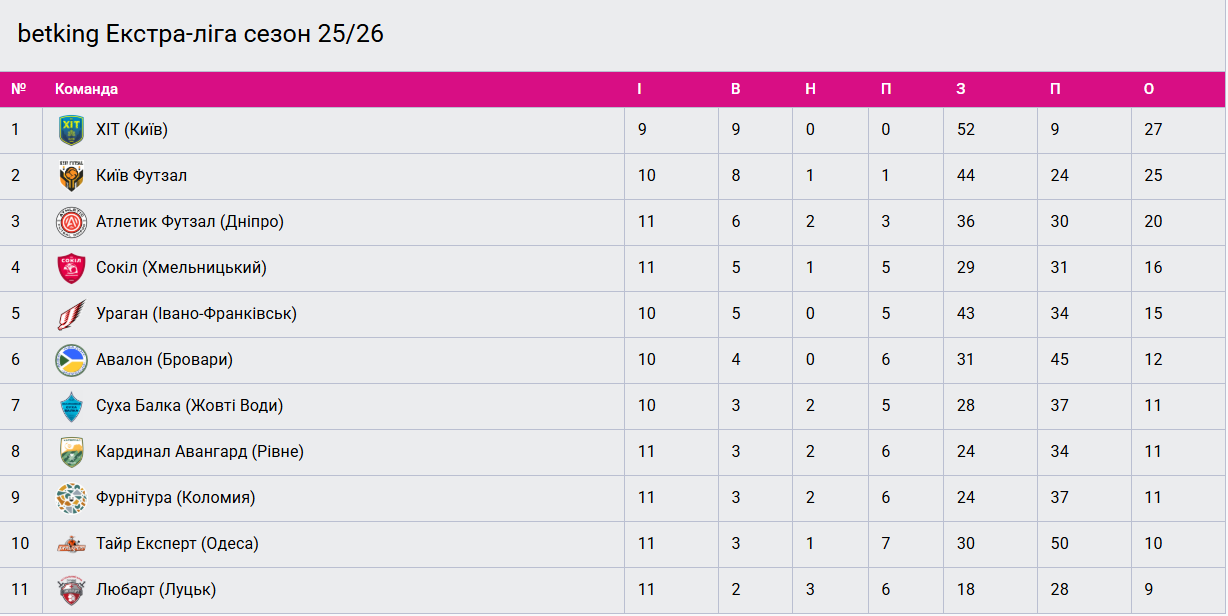Viewport: 1228px width, 616px height.
Task: Click the Фурнітура (Коломия) team logo
Action: (71, 498)
